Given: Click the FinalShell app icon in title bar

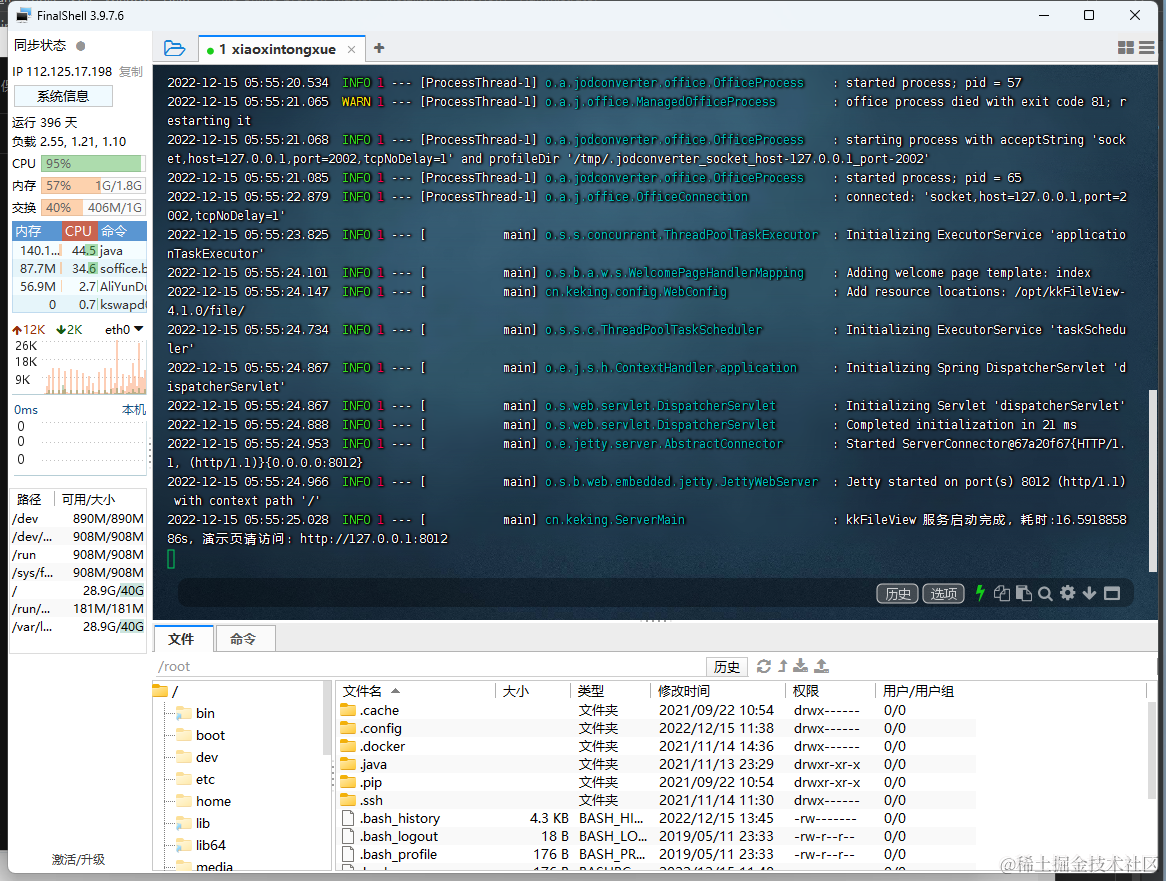Looking at the screenshot, I should tap(24, 15).
